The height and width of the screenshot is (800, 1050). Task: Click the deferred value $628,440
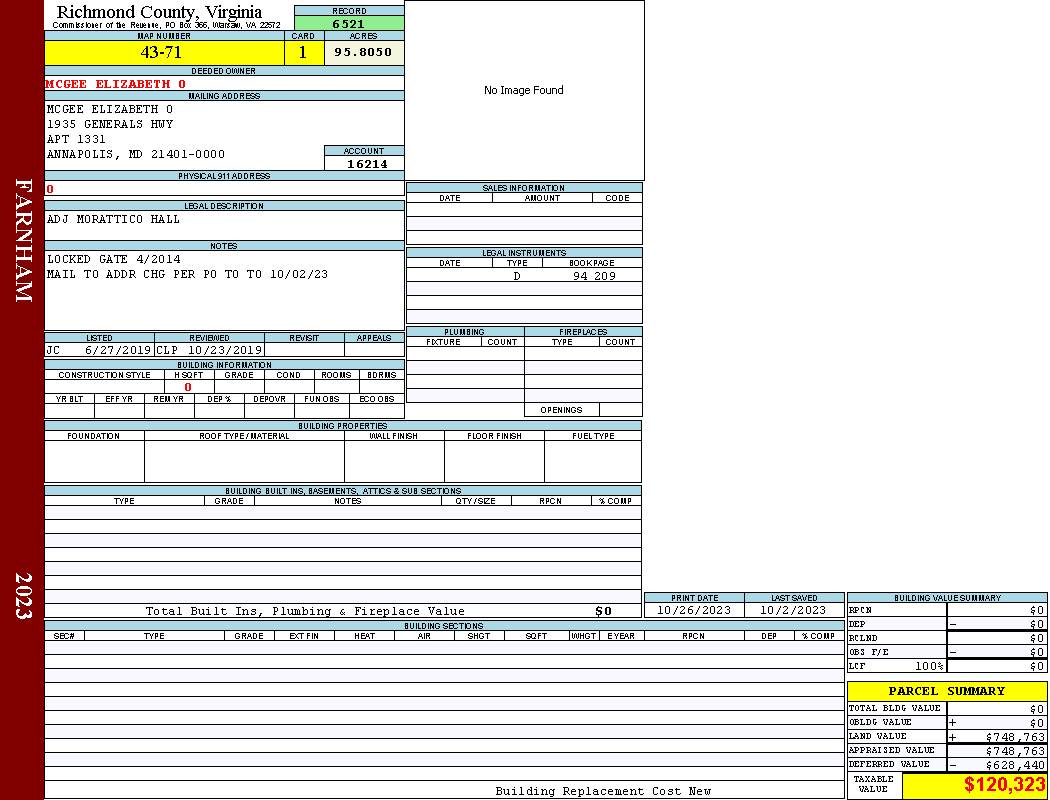[x=1014, y=764]
